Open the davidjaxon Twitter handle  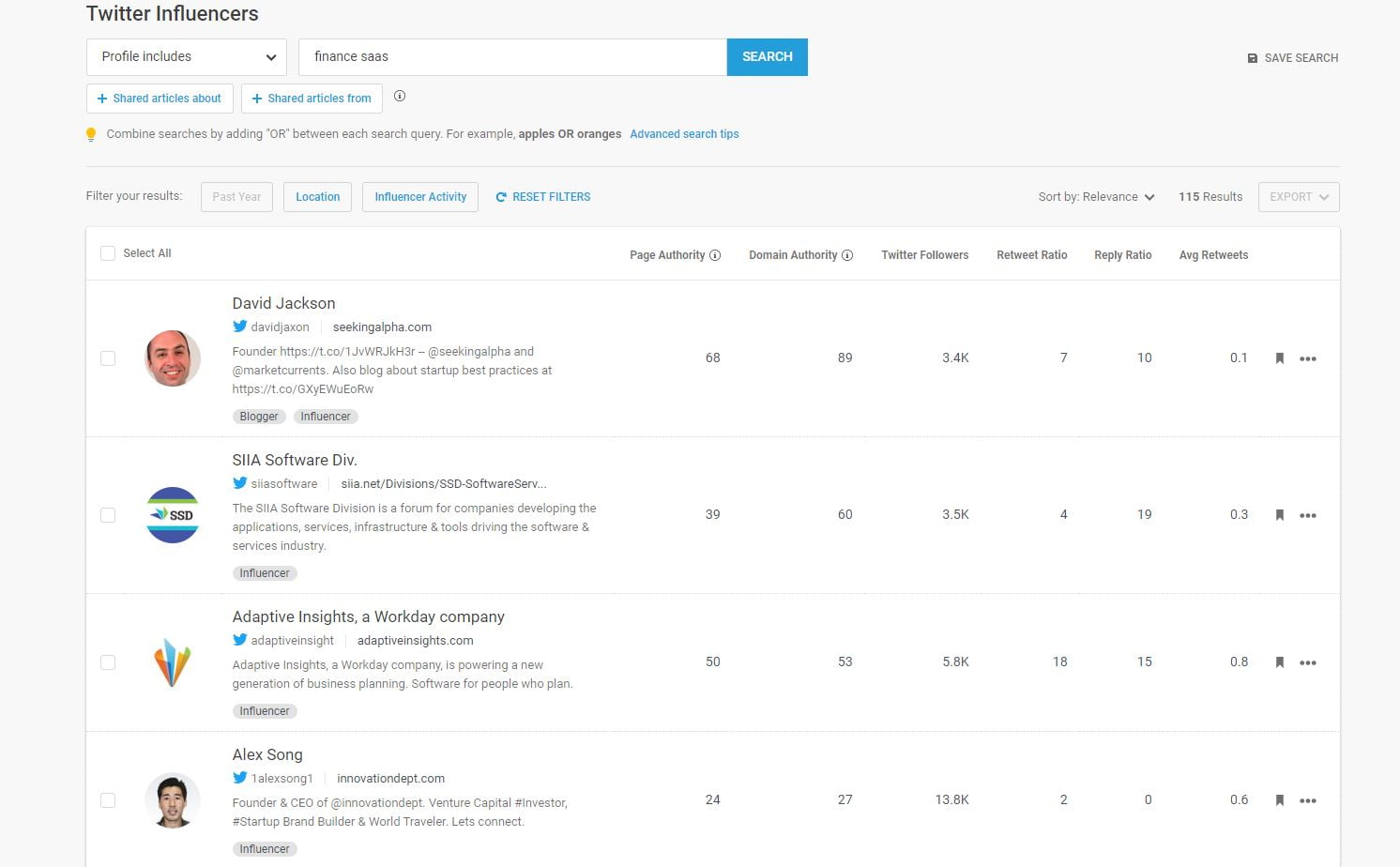pyautogui.click(x=280, y=327)
